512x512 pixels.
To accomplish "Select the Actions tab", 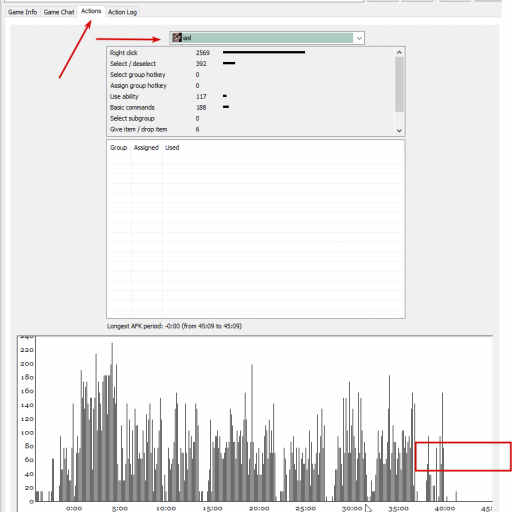I will 91,11.
